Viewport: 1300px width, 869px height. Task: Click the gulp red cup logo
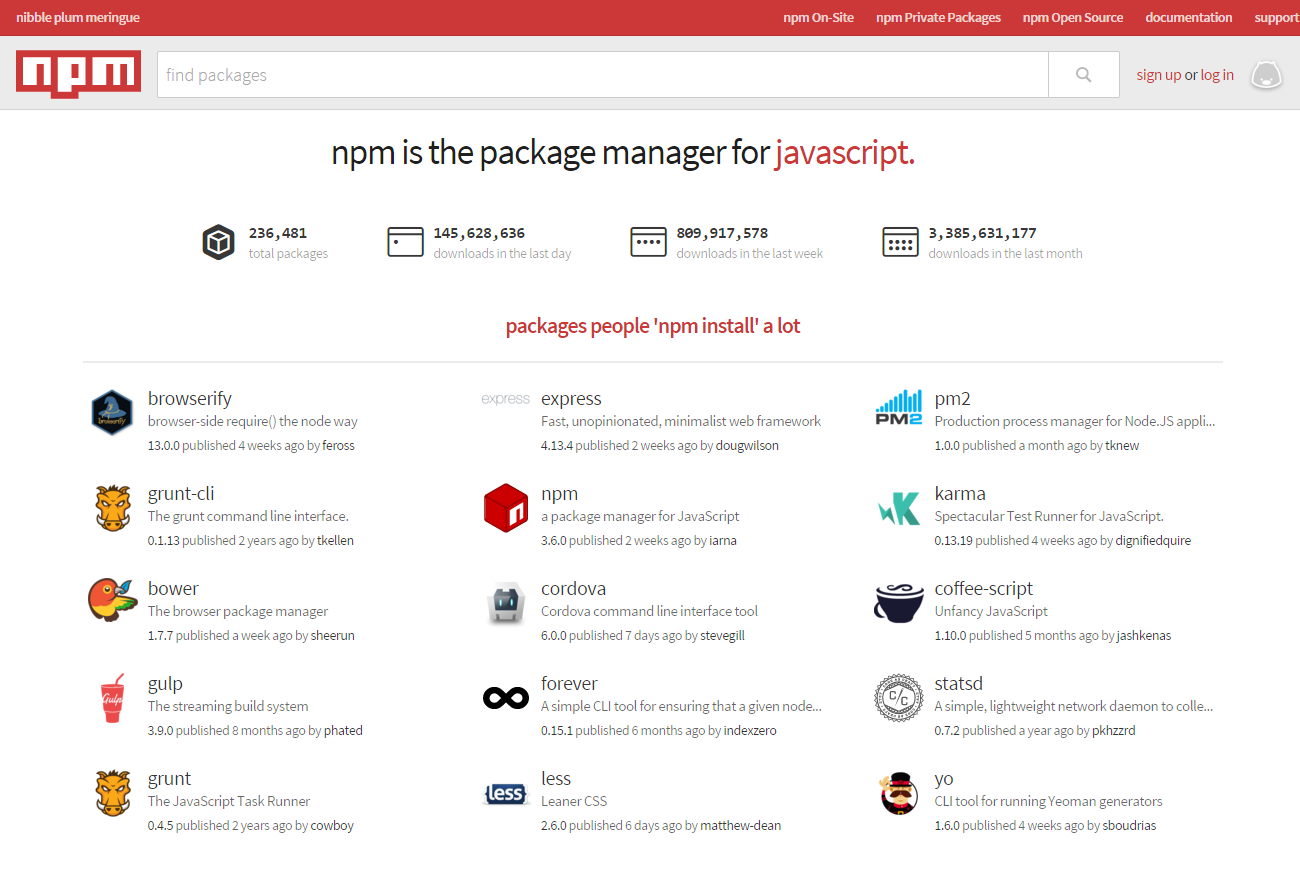pyautogui.click(x=112, y=697)
